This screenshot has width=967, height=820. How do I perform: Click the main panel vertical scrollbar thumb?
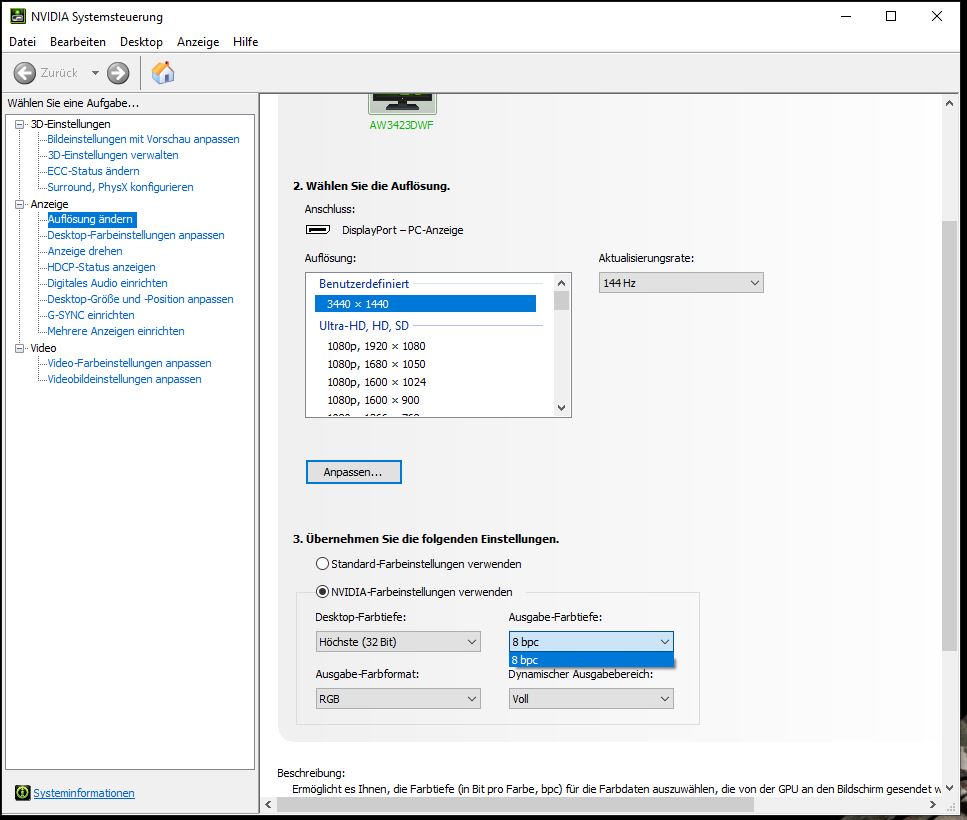[x=949, y=435]
